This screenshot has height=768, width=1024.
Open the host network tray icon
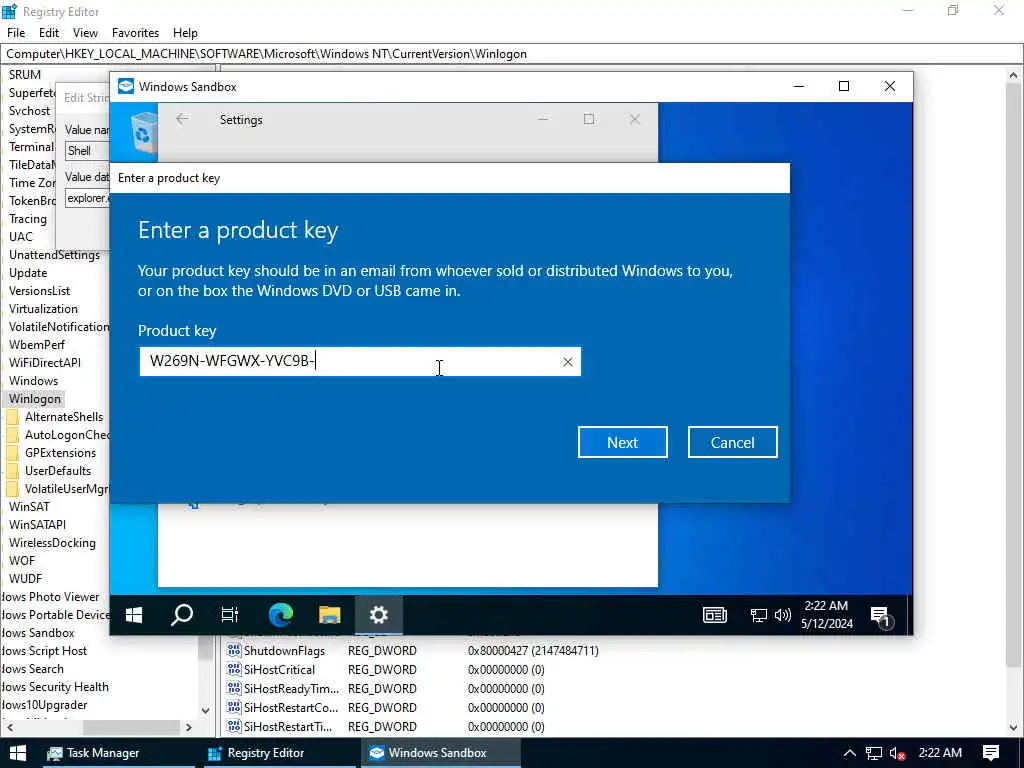(x=874, y=753)
